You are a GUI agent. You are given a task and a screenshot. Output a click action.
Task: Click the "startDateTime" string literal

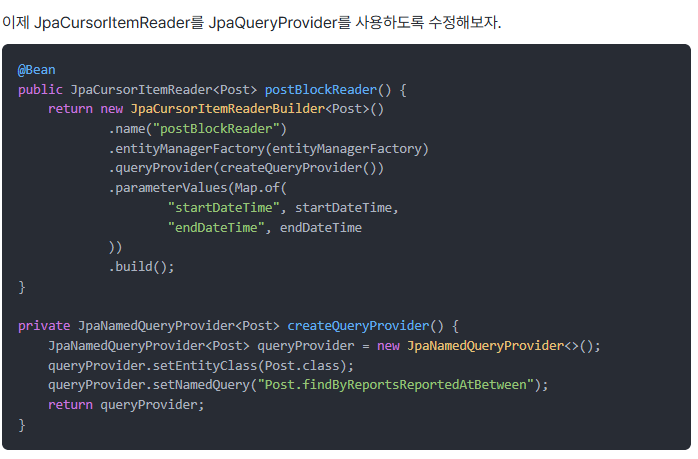coord(223,208)
